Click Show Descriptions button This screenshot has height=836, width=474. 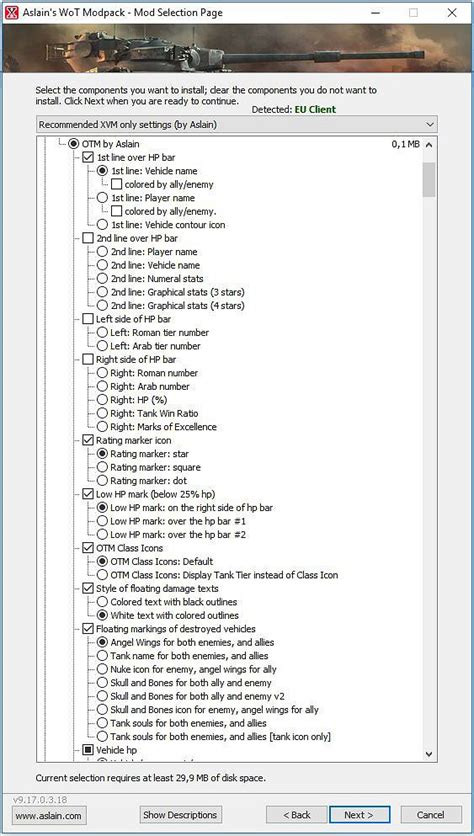(181, 815)
